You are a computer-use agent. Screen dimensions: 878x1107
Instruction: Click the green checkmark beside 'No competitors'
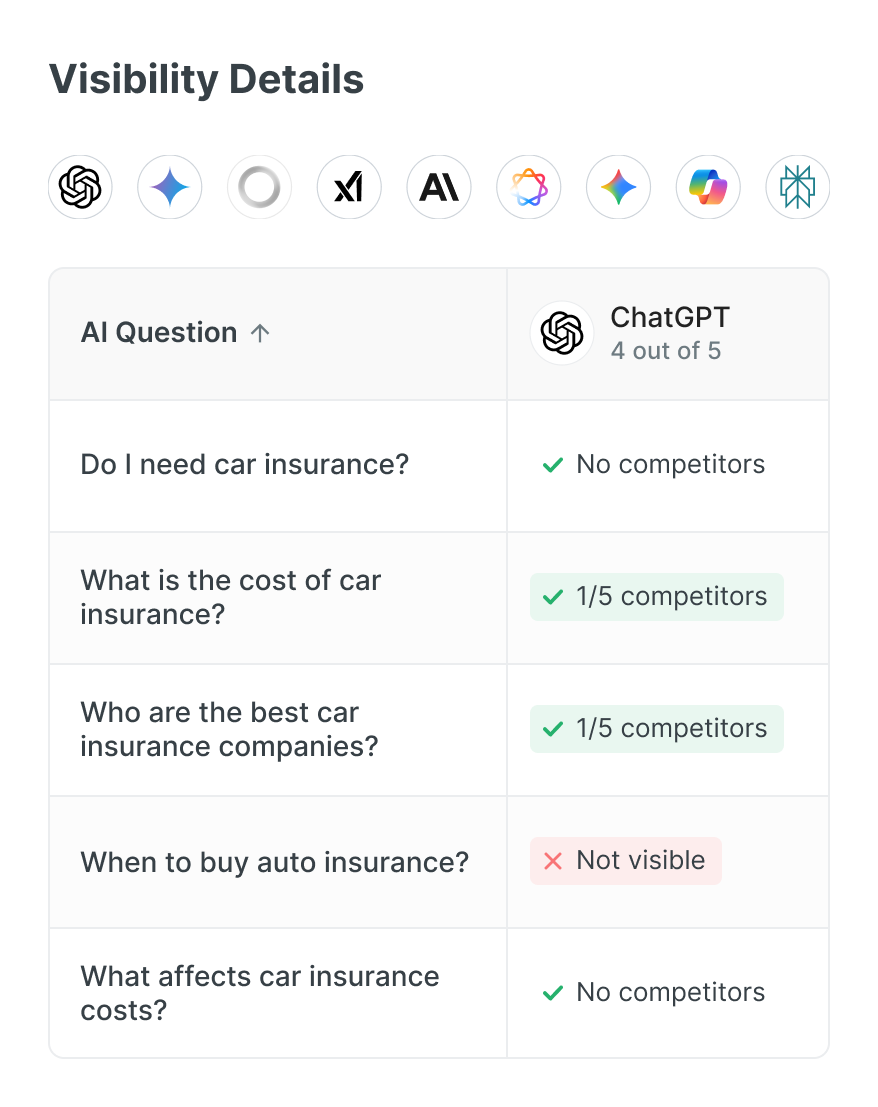coord(551,465)
